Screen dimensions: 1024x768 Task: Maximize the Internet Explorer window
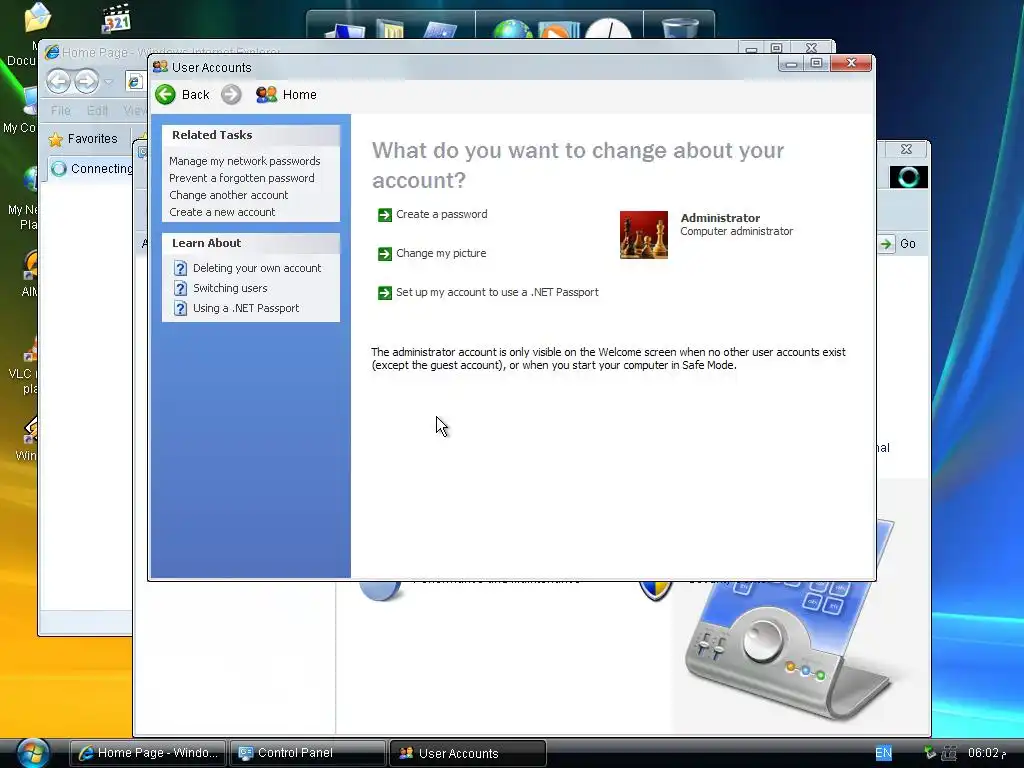tap(776, 48)
